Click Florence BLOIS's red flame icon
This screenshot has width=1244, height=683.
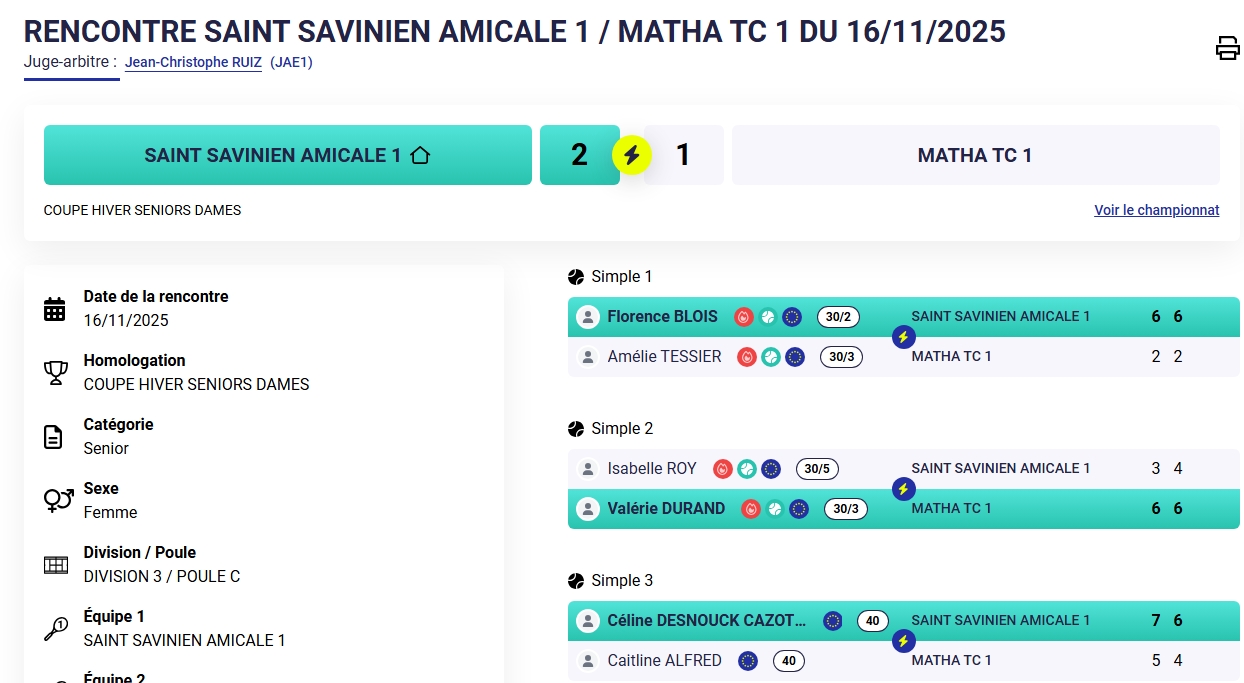coord(743,317)
